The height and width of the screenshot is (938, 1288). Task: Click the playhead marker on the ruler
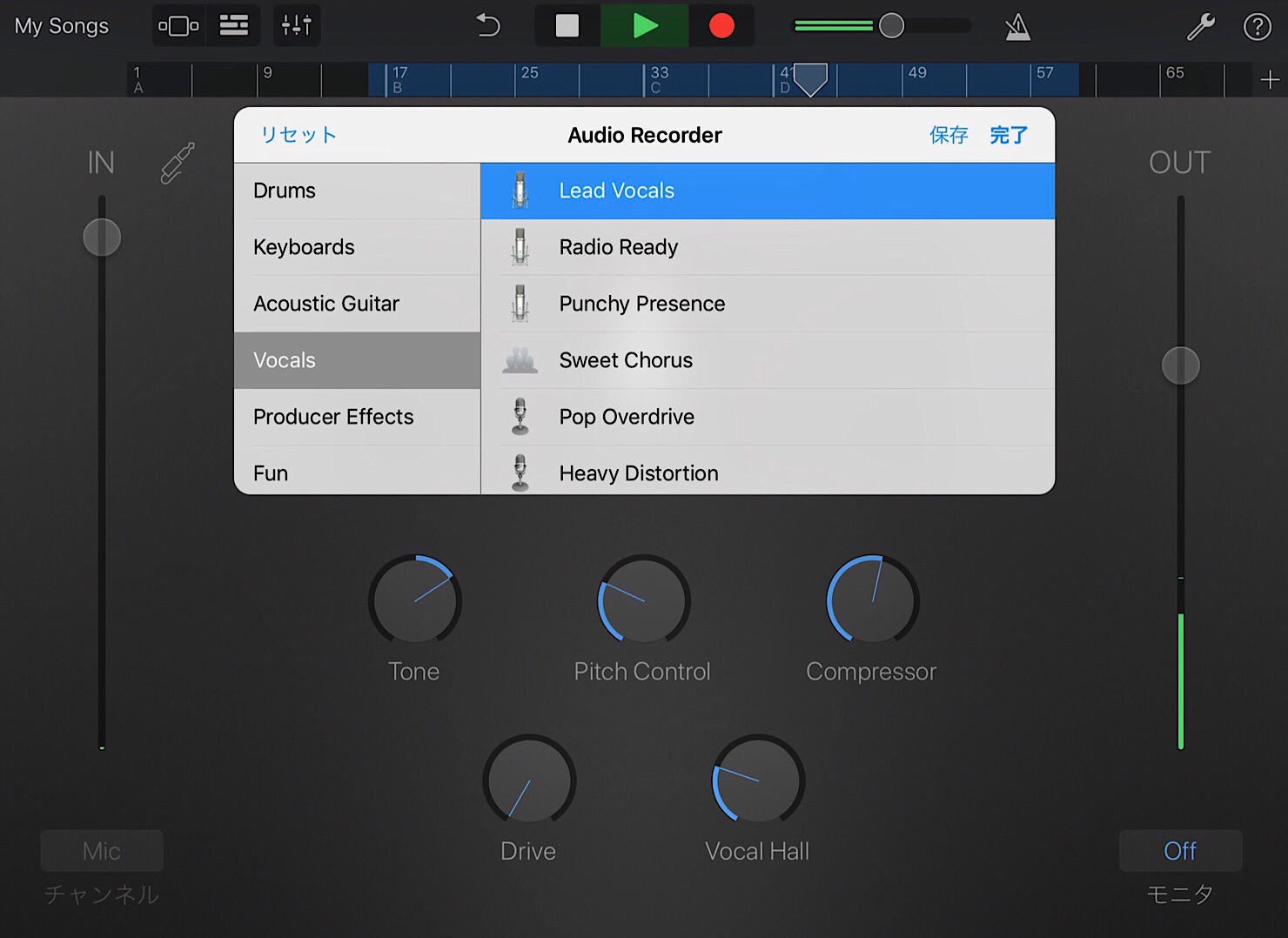tap(810, 79)
